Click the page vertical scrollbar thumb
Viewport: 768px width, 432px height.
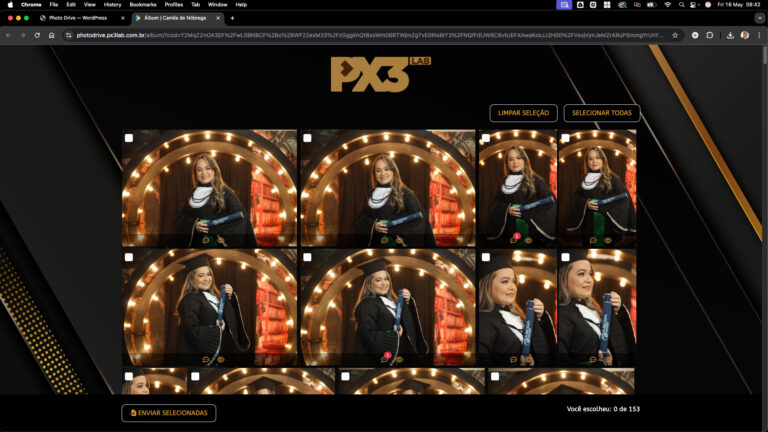click(765, 55)
